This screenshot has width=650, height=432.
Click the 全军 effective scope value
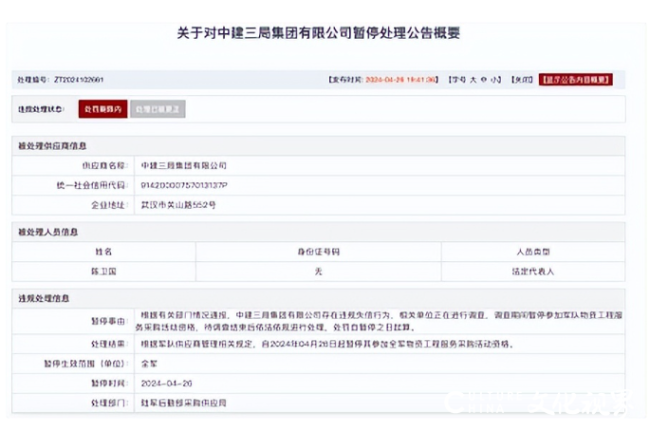[148, 362]
